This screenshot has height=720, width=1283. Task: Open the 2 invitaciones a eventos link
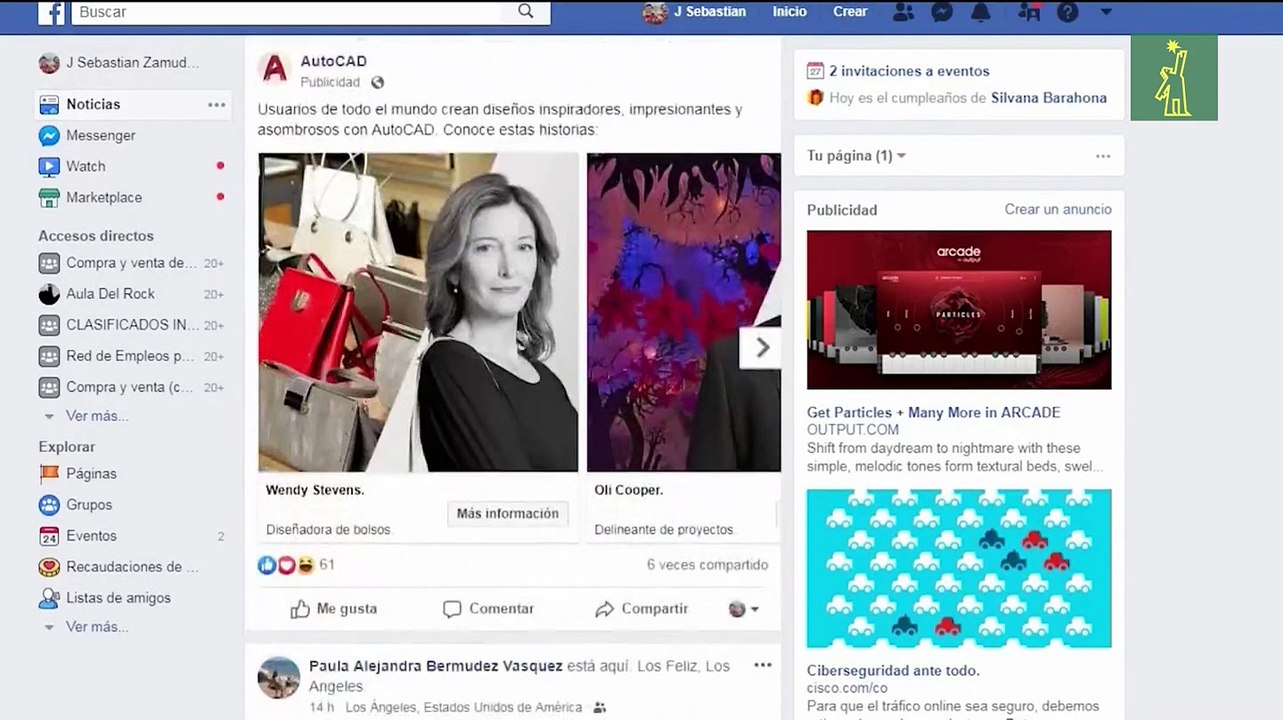click(909, 71)
